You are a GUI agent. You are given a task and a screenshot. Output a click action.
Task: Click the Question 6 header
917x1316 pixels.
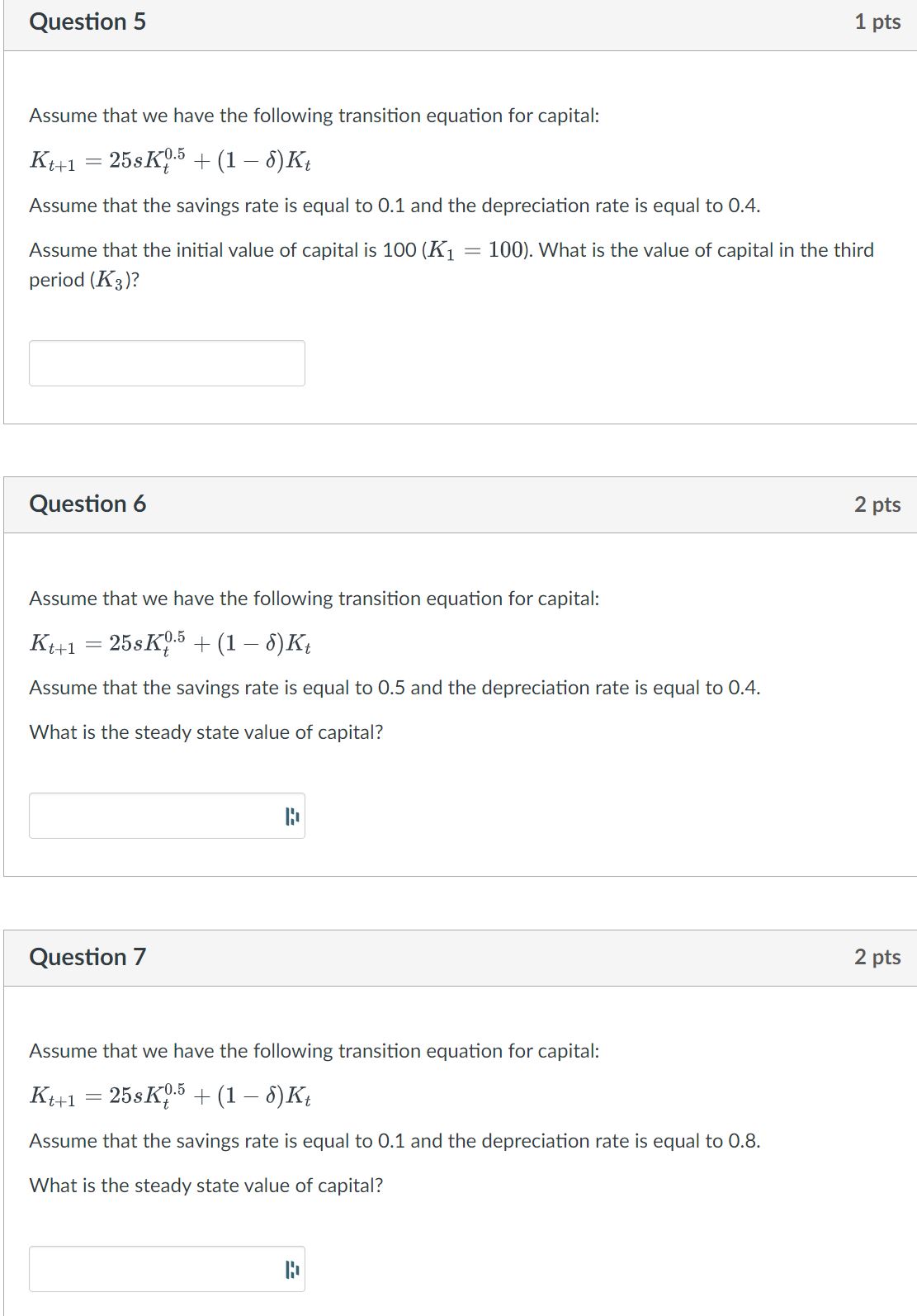click(87, 503)
